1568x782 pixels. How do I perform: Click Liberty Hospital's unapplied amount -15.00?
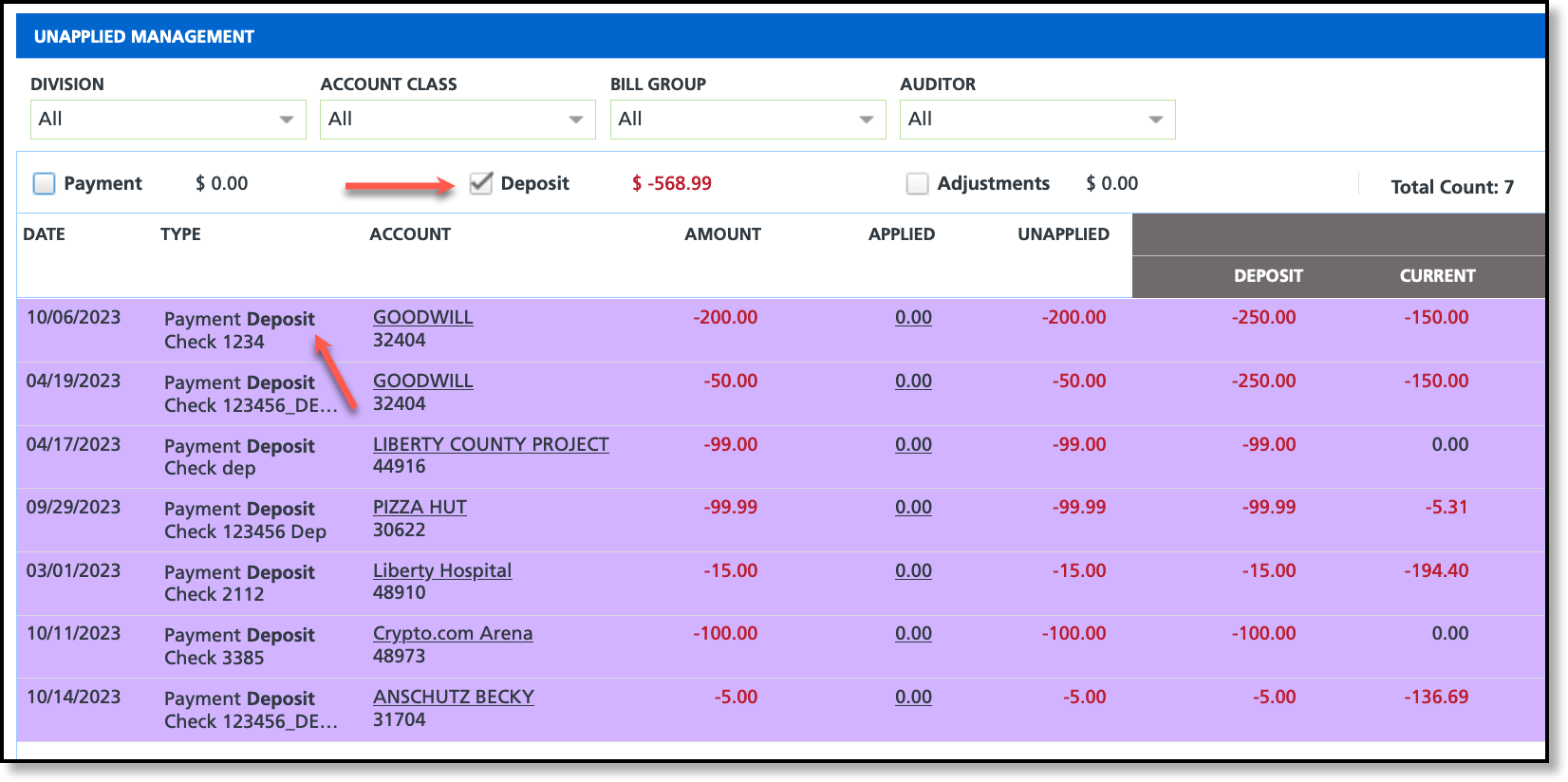(x=1079, y=571)
